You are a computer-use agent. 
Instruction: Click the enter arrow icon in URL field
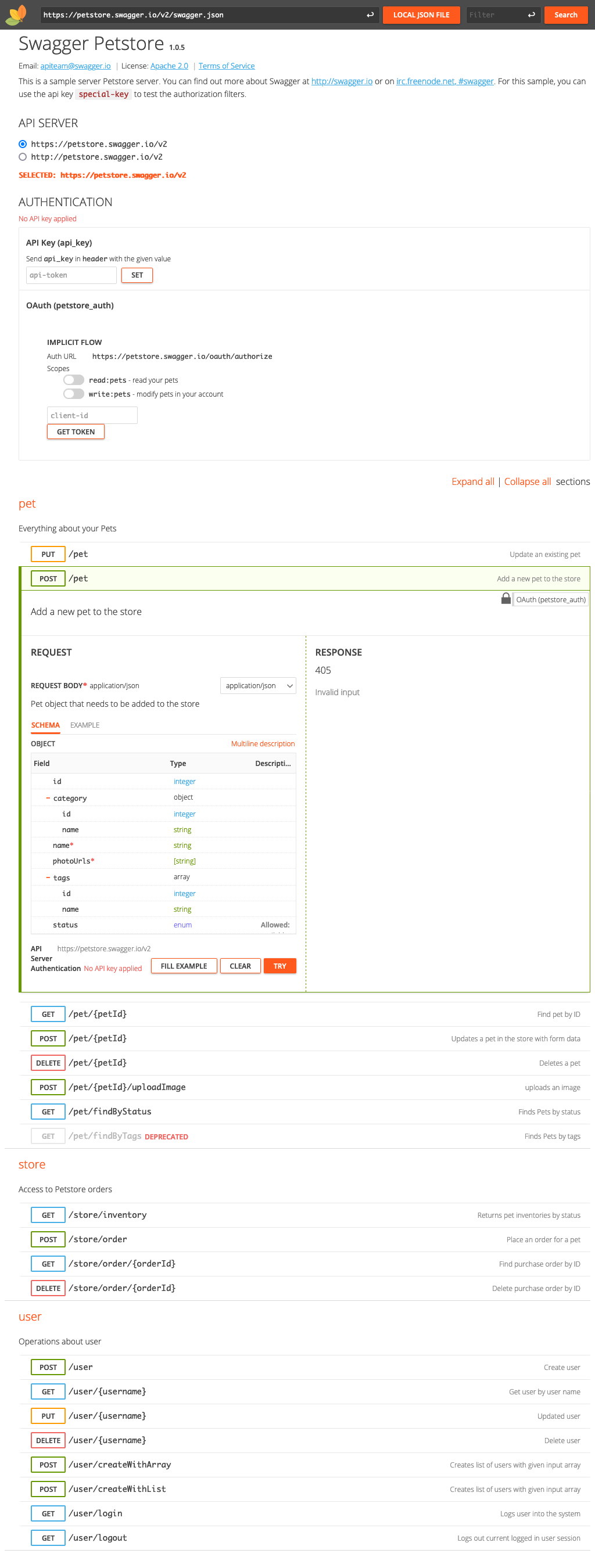click(x=370, y=15)
